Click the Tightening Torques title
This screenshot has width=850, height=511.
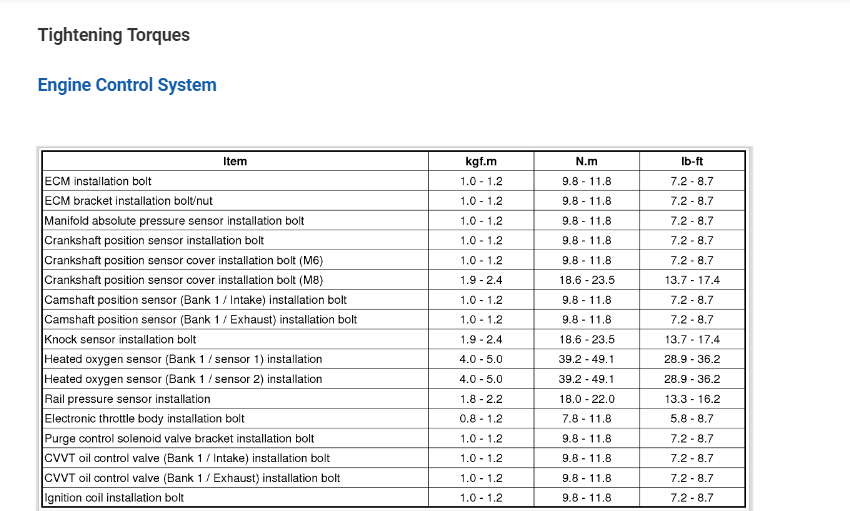coord(114,36)
